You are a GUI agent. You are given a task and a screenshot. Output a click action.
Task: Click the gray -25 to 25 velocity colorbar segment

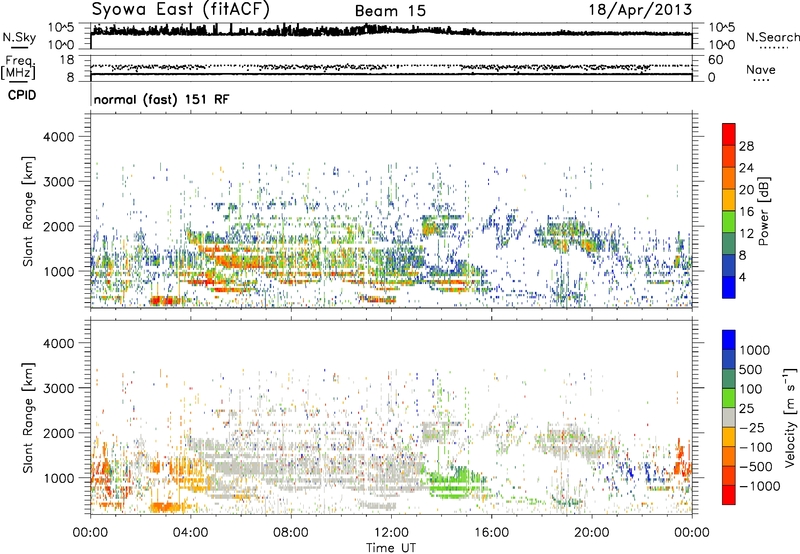tap(729, 417)
